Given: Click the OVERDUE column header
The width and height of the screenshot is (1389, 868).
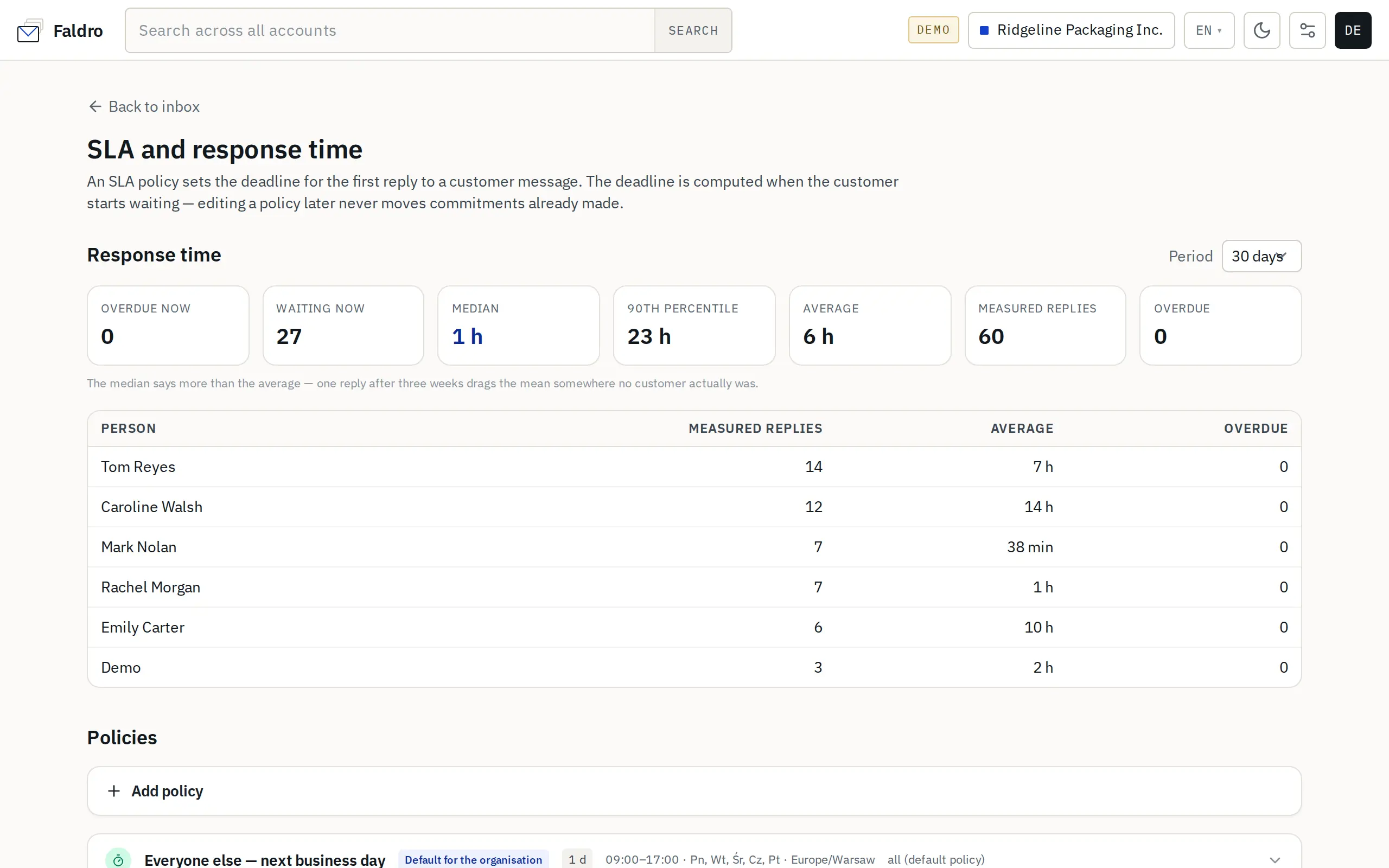Looking at the screenshot, I should [1256, 429].
